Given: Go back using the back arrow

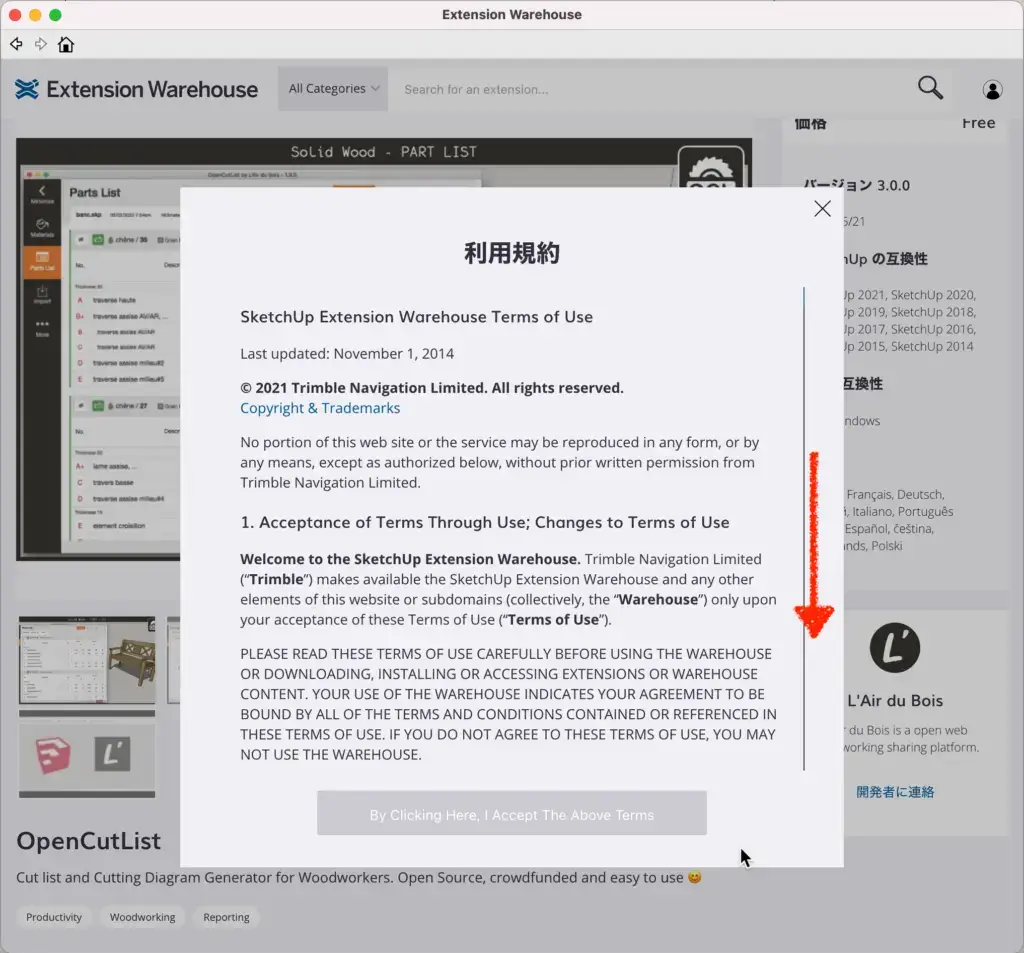Looking at the screenshot, I should point(16,44).
